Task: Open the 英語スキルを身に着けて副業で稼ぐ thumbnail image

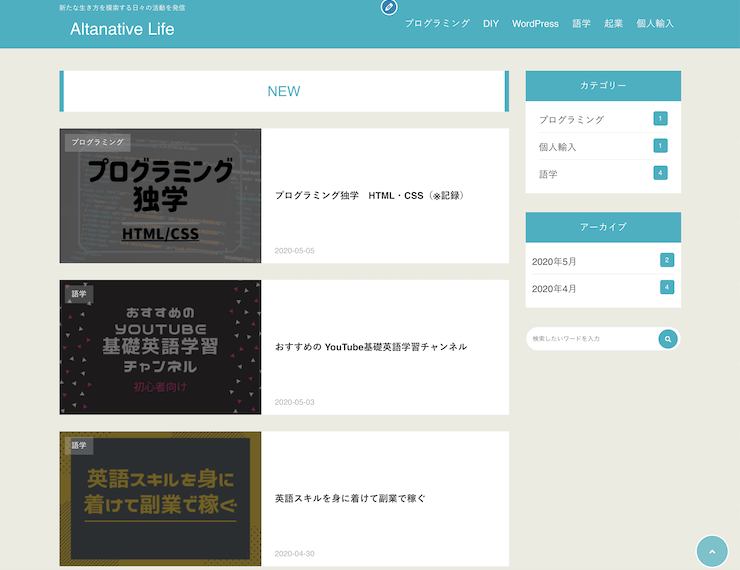Action: click(x=160, y=499)
